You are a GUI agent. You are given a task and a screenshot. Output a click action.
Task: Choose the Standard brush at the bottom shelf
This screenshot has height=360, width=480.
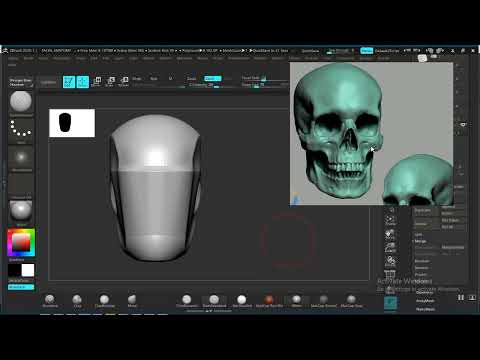click(x=50, y=301)
